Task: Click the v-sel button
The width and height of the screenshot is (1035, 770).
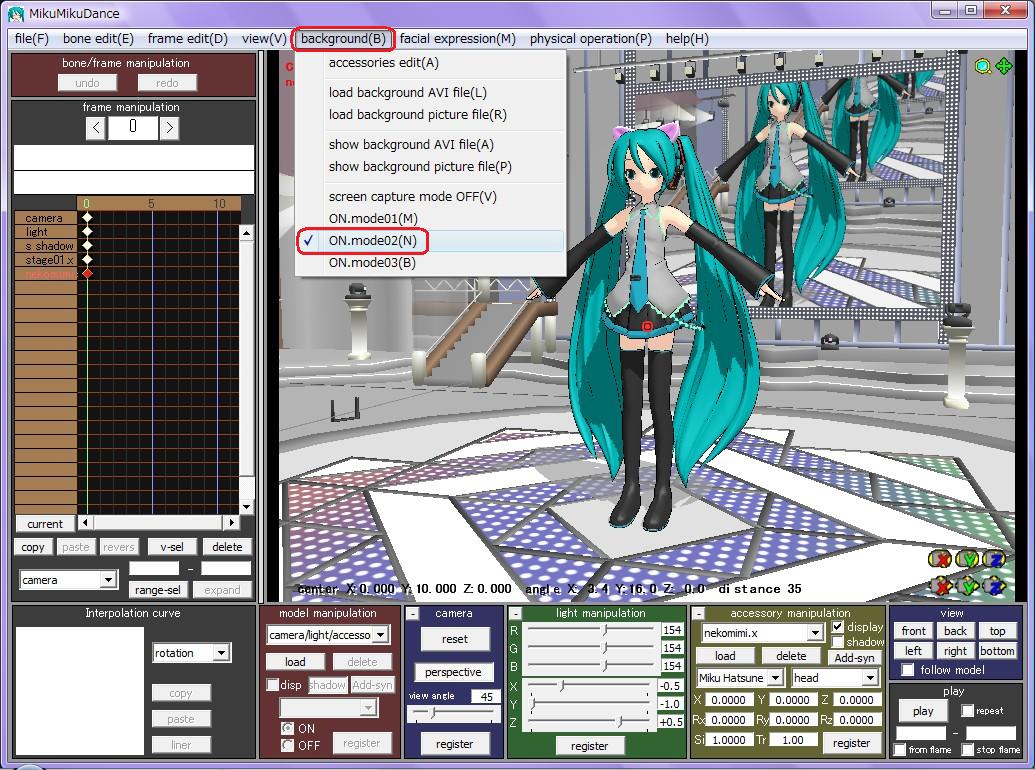Action: [x=172, y=546]
